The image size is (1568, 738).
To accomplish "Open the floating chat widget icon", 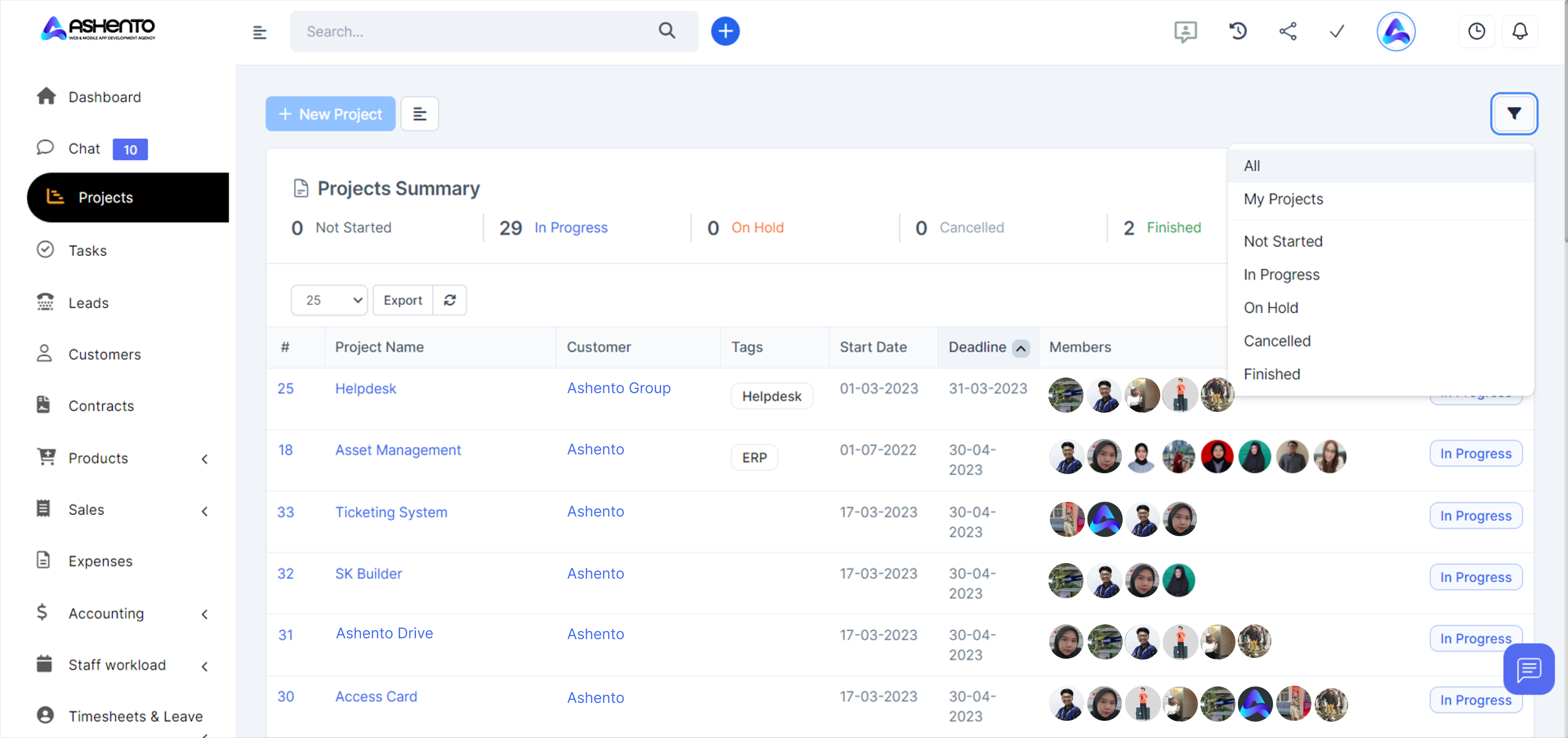I will click(x=1528, y=669).
